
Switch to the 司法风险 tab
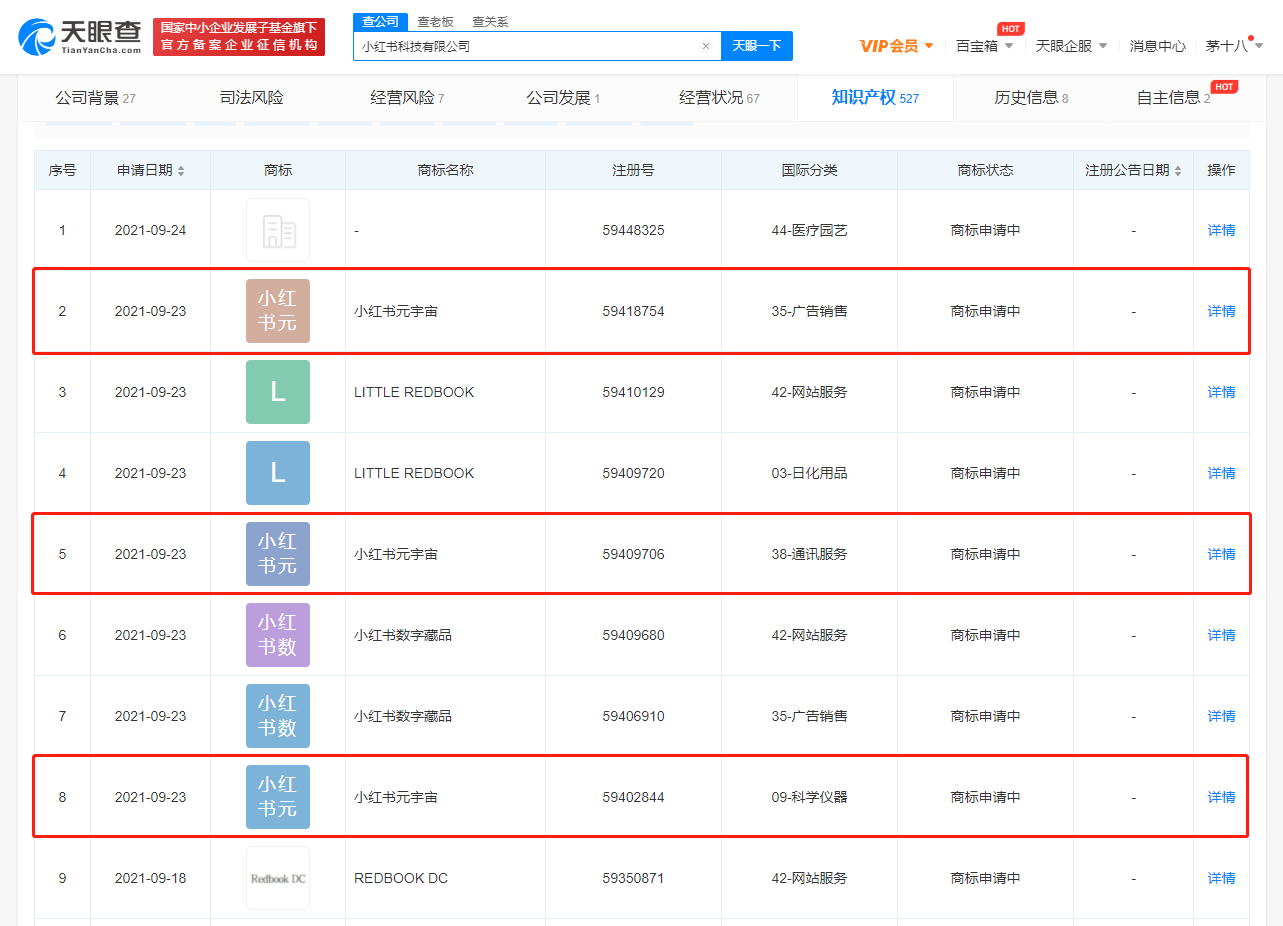coord(252,98)
